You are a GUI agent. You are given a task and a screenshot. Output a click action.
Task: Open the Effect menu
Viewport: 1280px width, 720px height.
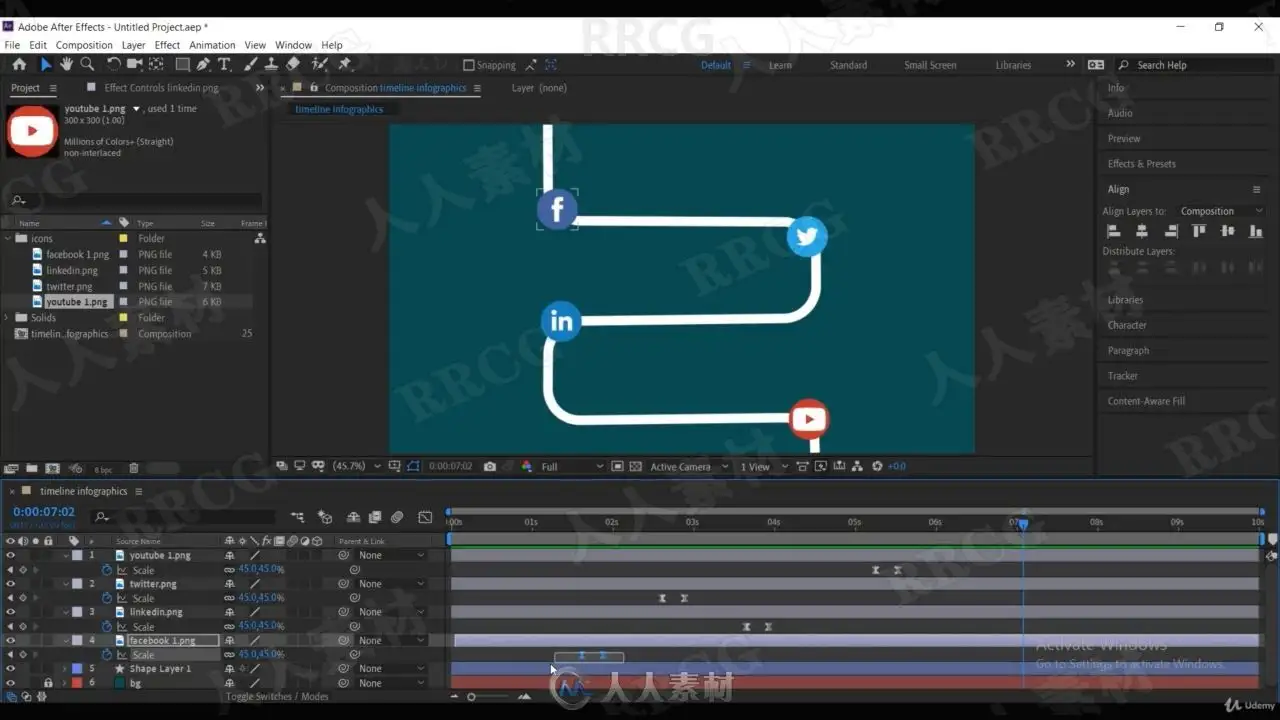coord(167,45)
